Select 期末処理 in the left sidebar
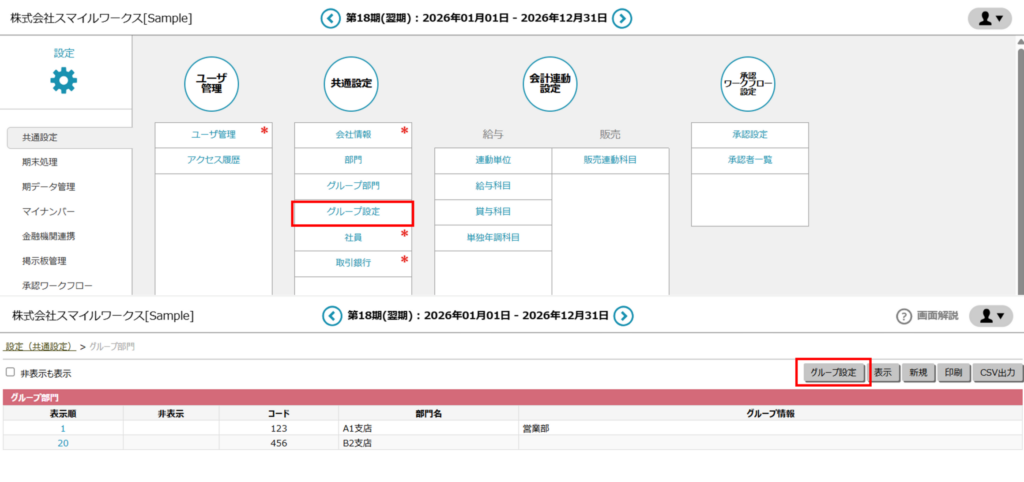This screenshot has height=482, width=1024. tap(40, 162)
